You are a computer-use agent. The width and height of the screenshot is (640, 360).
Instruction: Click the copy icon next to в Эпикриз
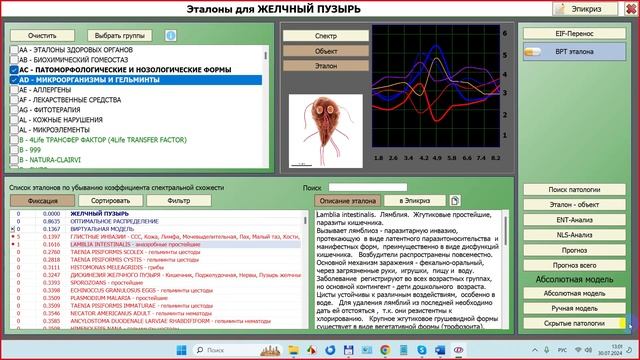point(455,200)
